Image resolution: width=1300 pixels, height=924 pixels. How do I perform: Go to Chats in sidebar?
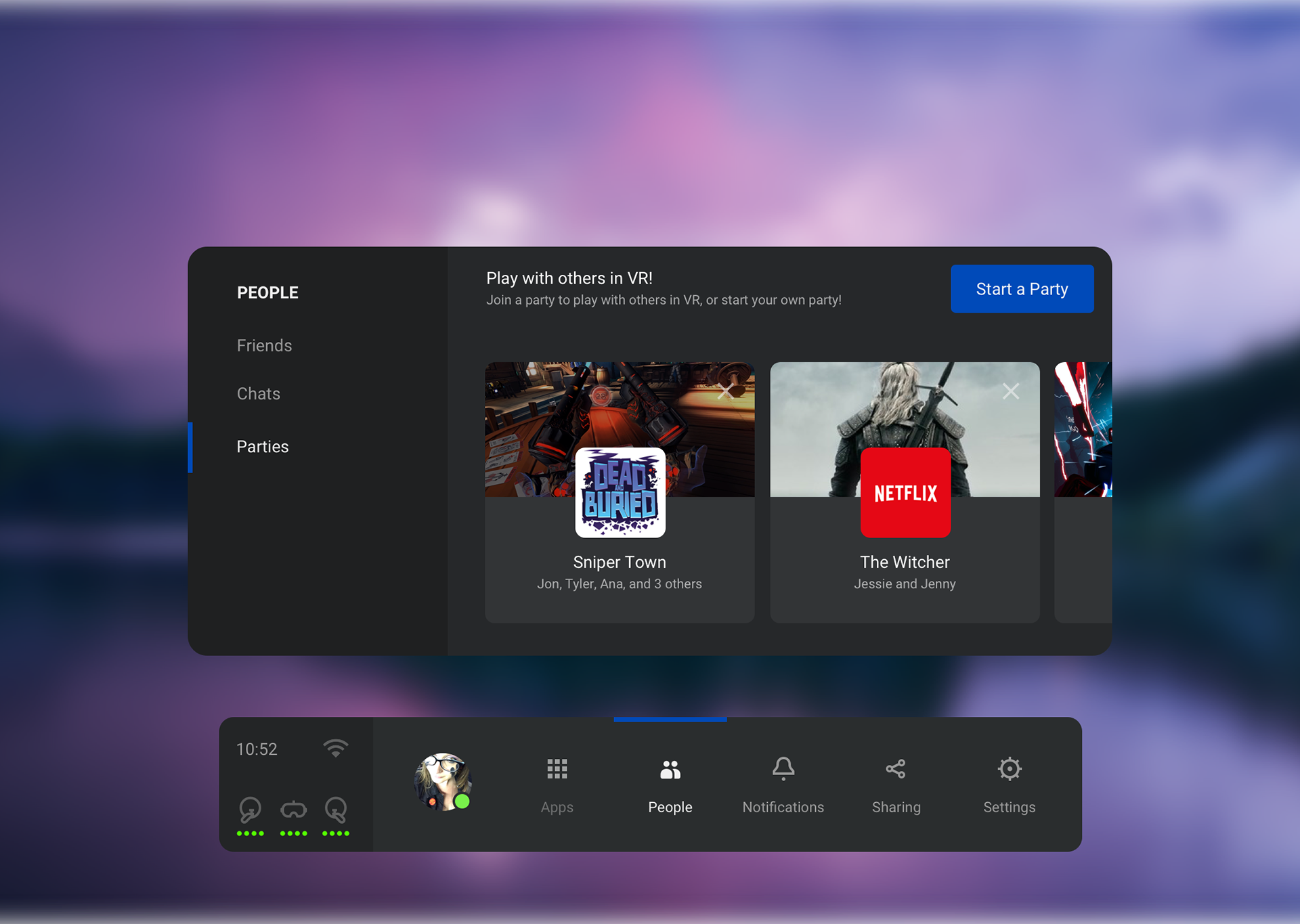coord(258,393)
